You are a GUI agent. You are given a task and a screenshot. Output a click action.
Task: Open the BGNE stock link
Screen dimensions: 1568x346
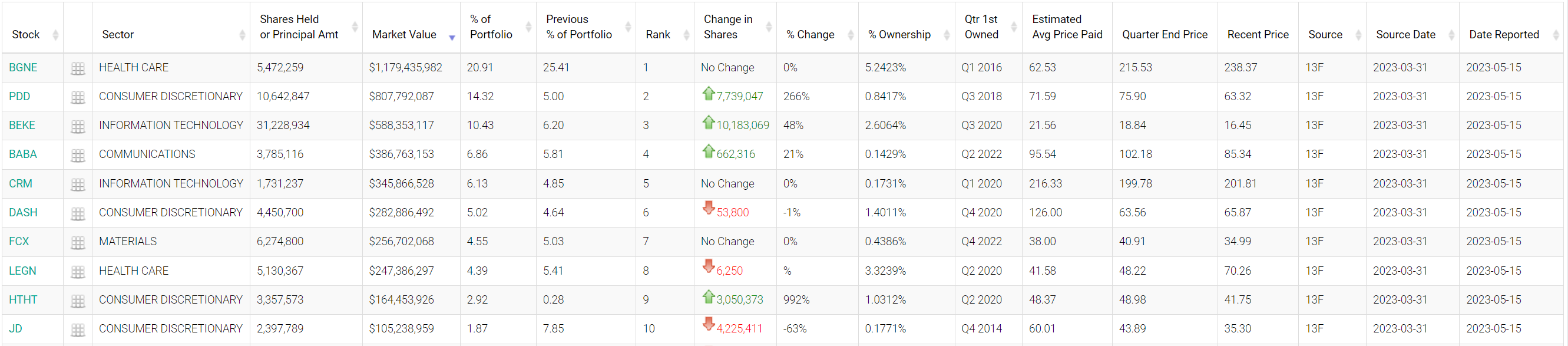pyautogui.click(x=23, y=68)
